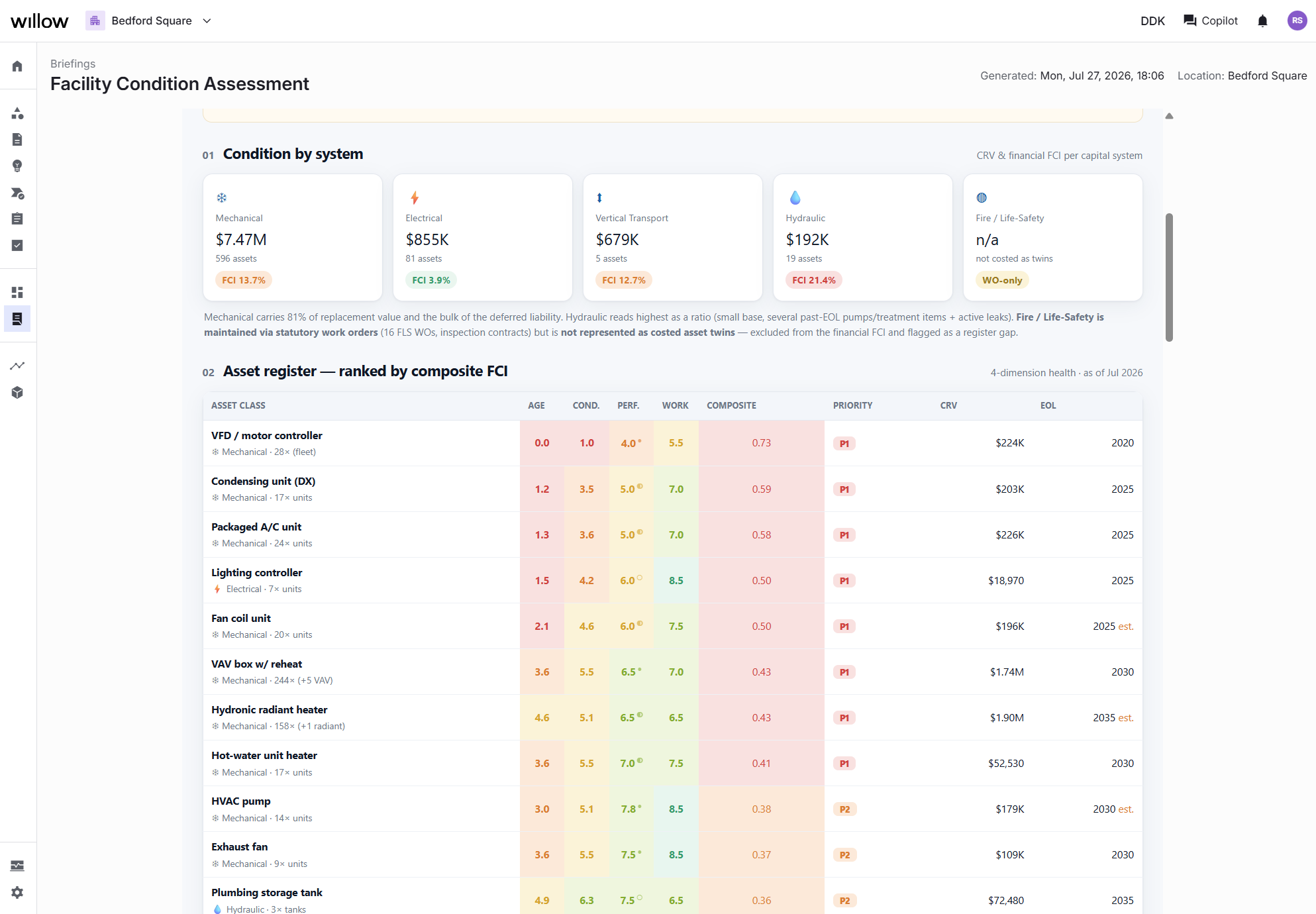The height and width of the screenshot is (914, 1316).
Task: Click the checked-box tasks sidebar icon
Action: click(x=17, y=246)
